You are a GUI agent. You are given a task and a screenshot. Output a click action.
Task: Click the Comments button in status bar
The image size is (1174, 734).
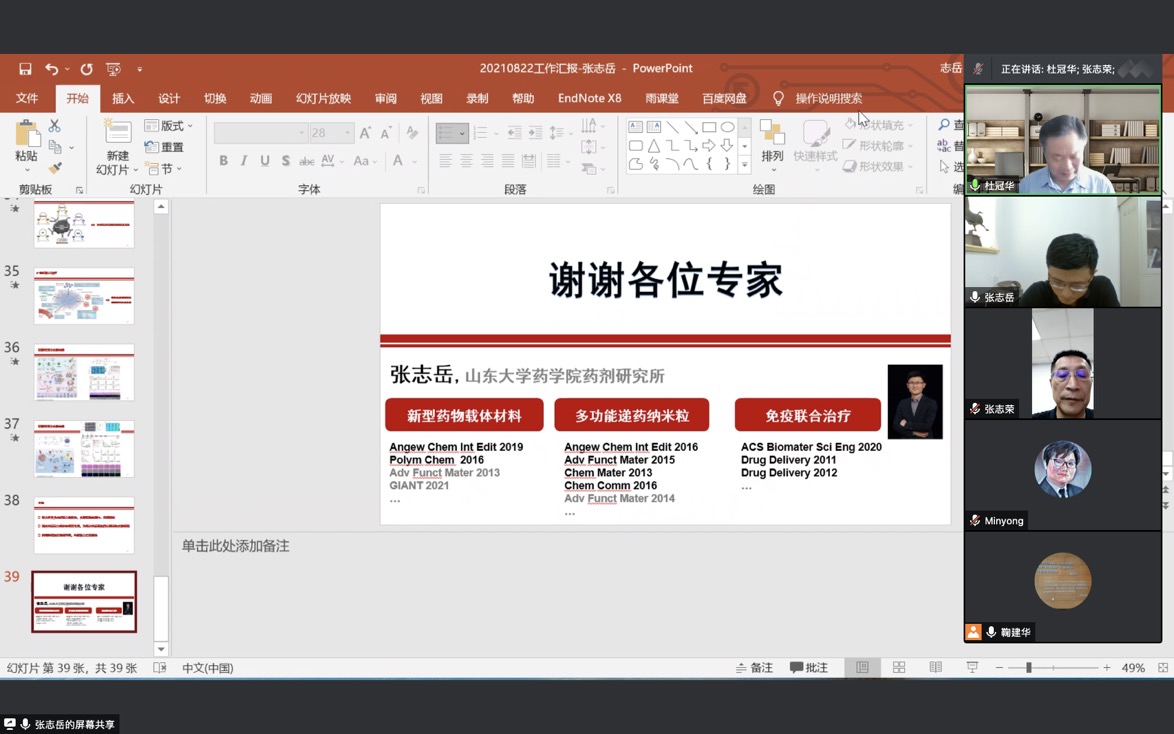[x=809, y=668]
